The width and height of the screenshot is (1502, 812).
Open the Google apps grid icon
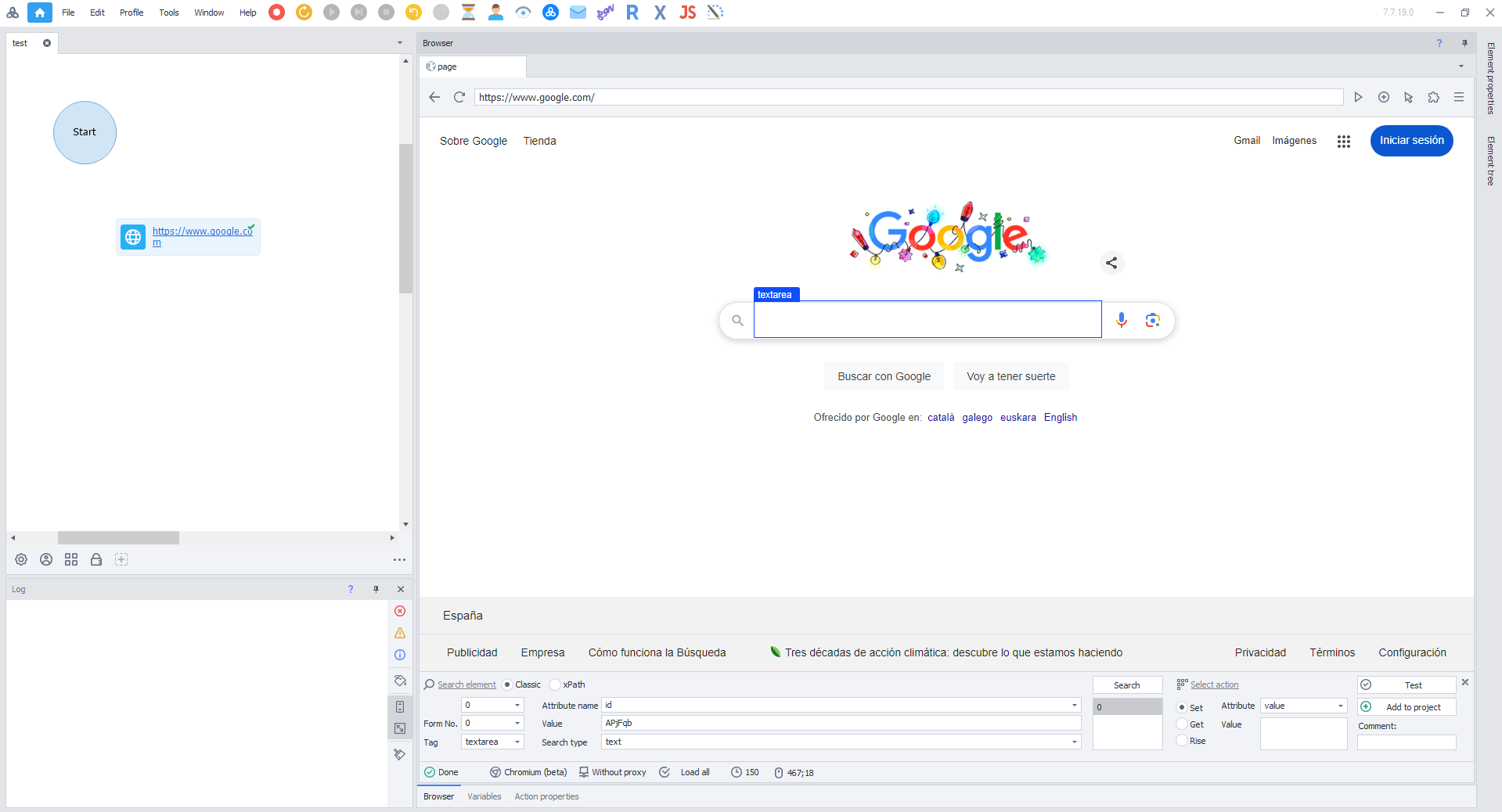click(x=1344, y=141)
